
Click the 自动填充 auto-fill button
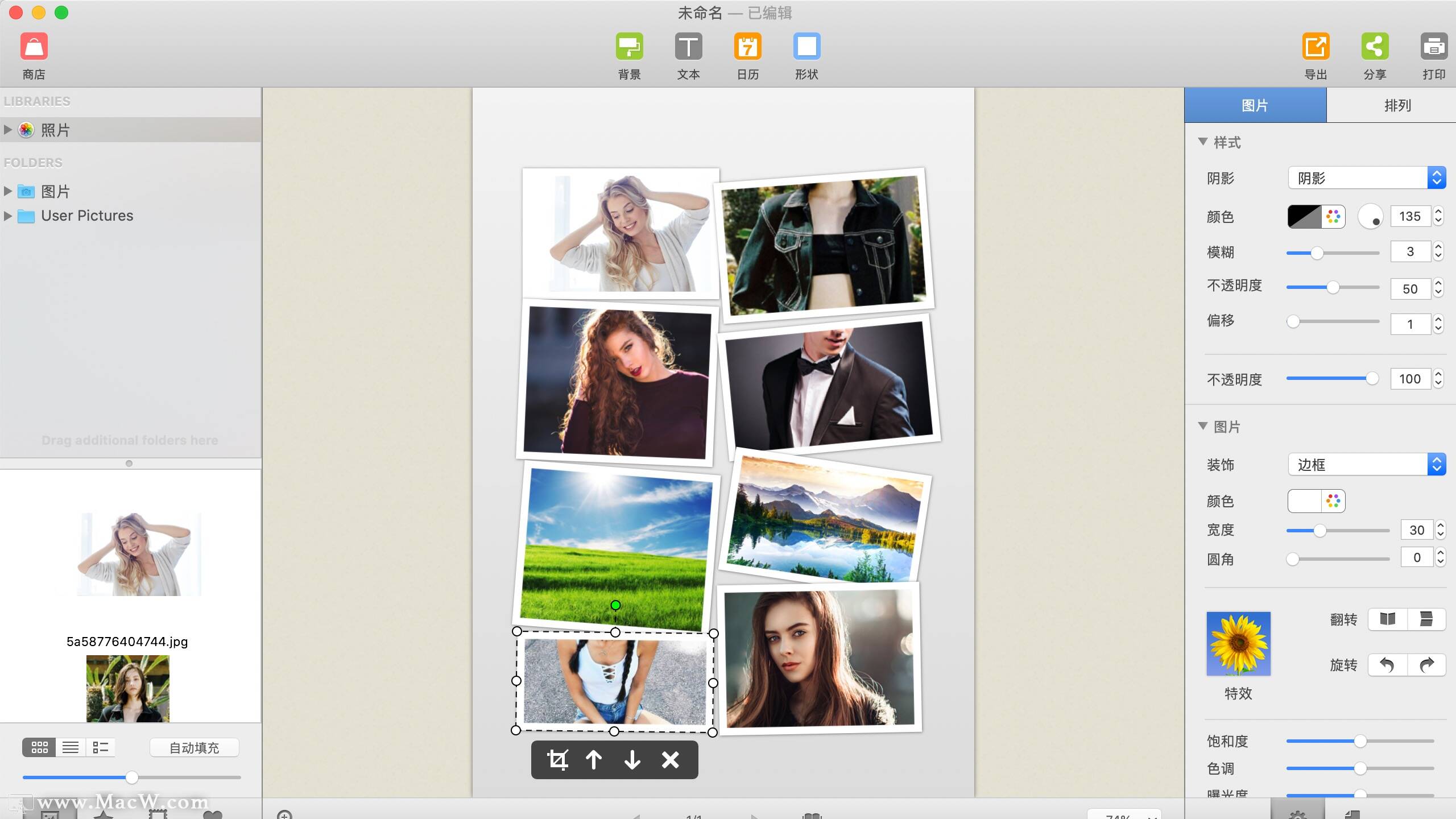[x=193, y=747]
